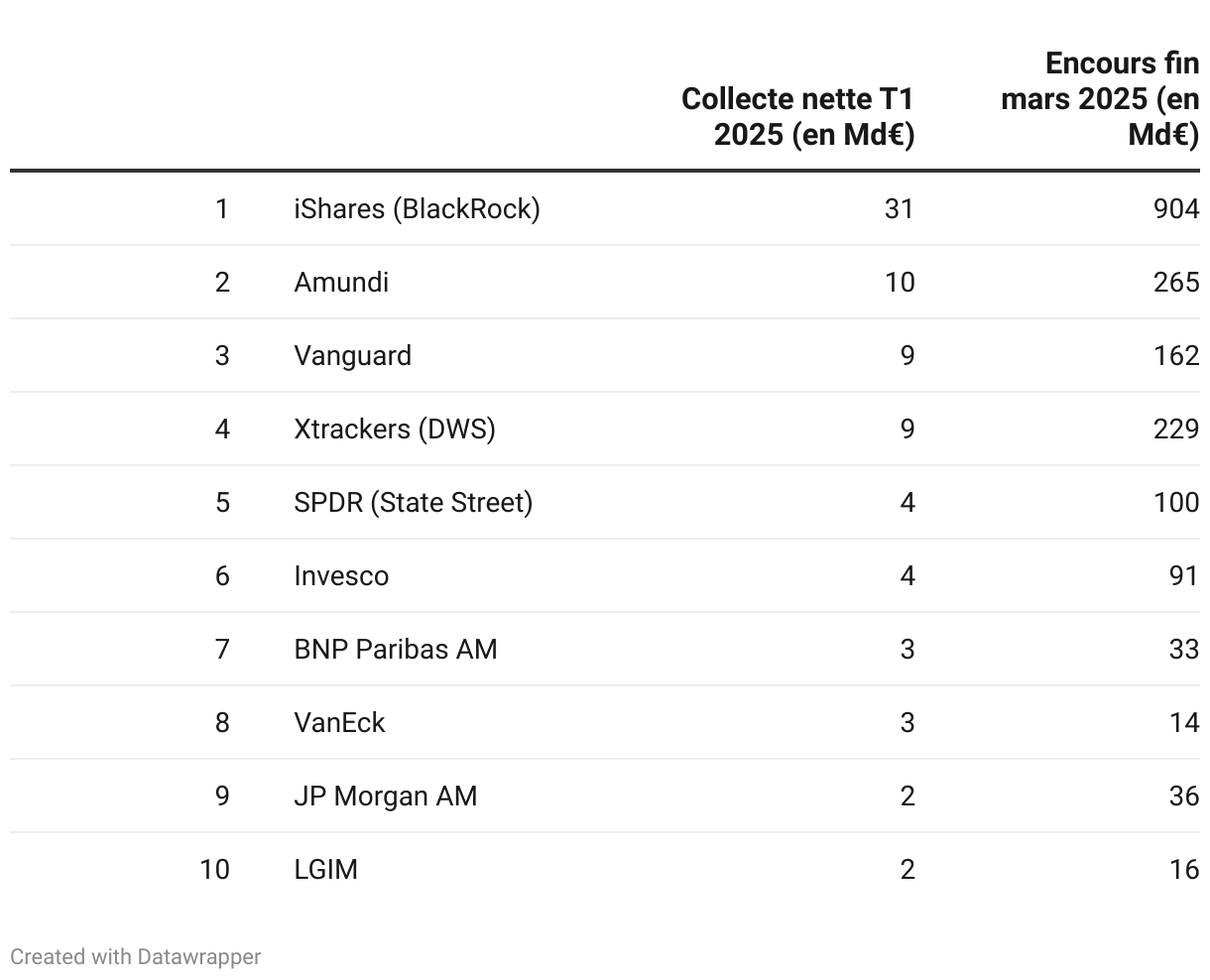Image resolution: width=1210 pixels, height=980 pixels.
Task: Select the Amundi row name
Action: point(341,283)
